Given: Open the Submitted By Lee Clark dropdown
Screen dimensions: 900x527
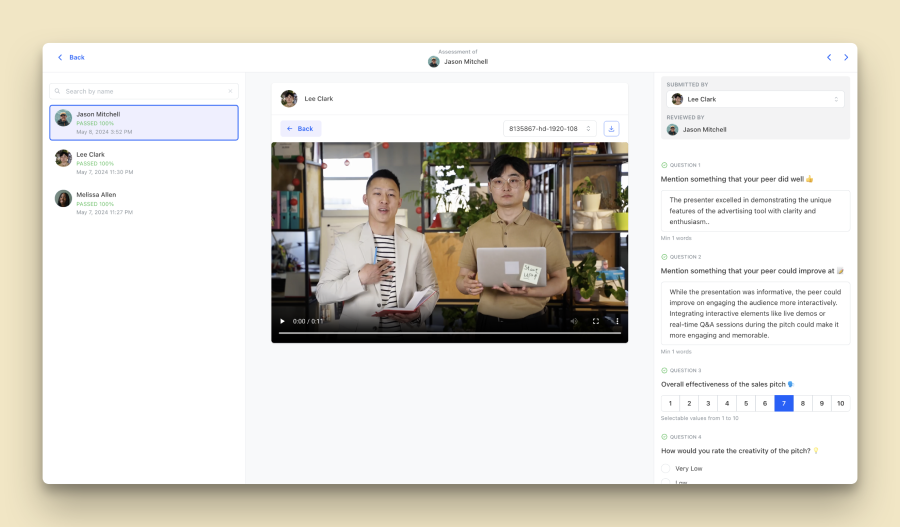Looking at the screenshot, I should click(x=755, y=99).
